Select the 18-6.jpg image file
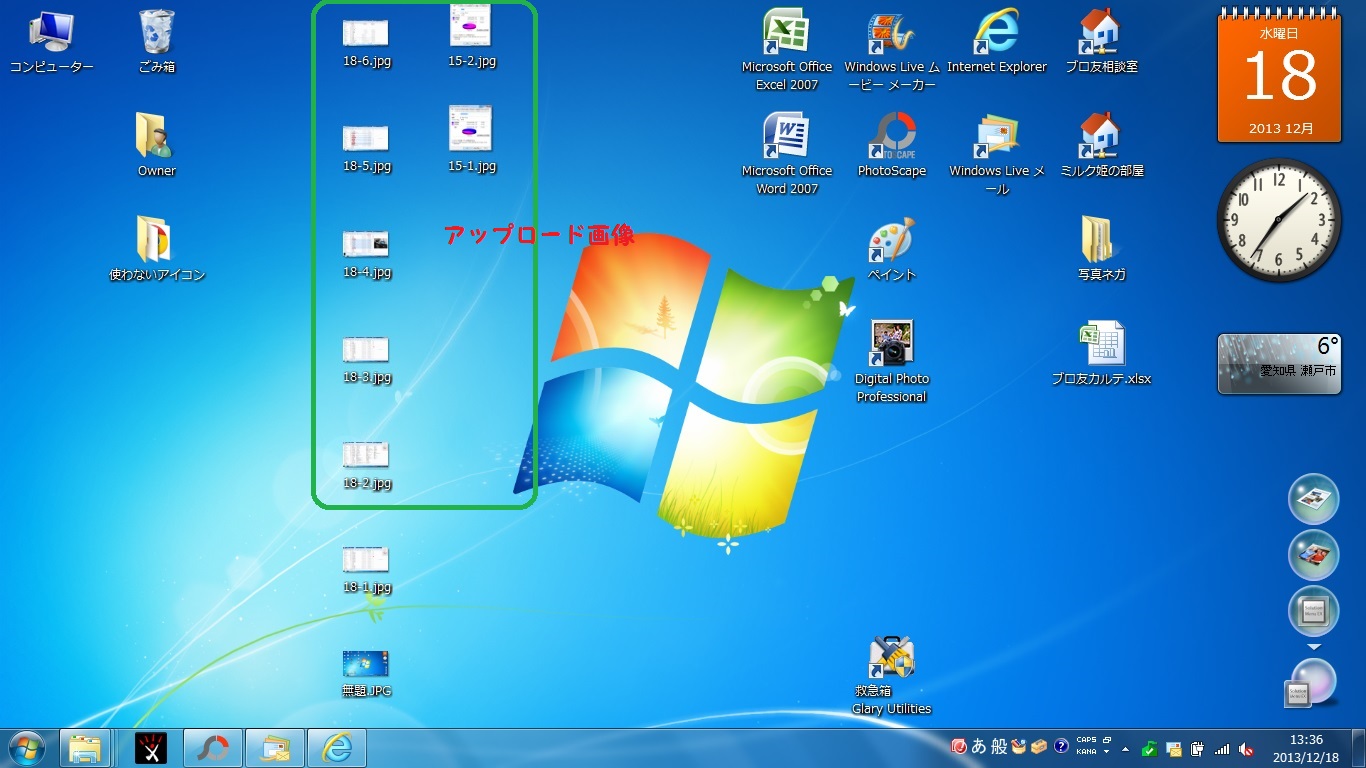1366x768 pixels. coord(366,43)
